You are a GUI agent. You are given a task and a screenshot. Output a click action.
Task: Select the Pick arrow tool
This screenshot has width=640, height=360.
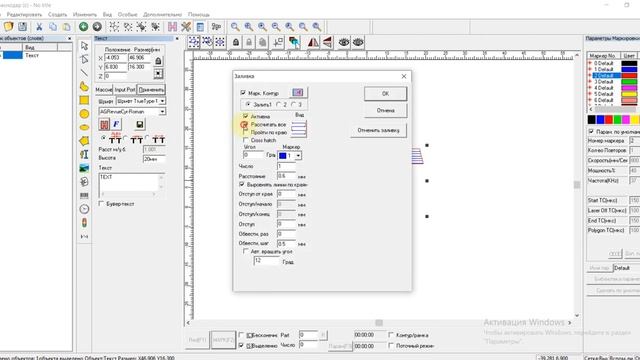[84, 45]
